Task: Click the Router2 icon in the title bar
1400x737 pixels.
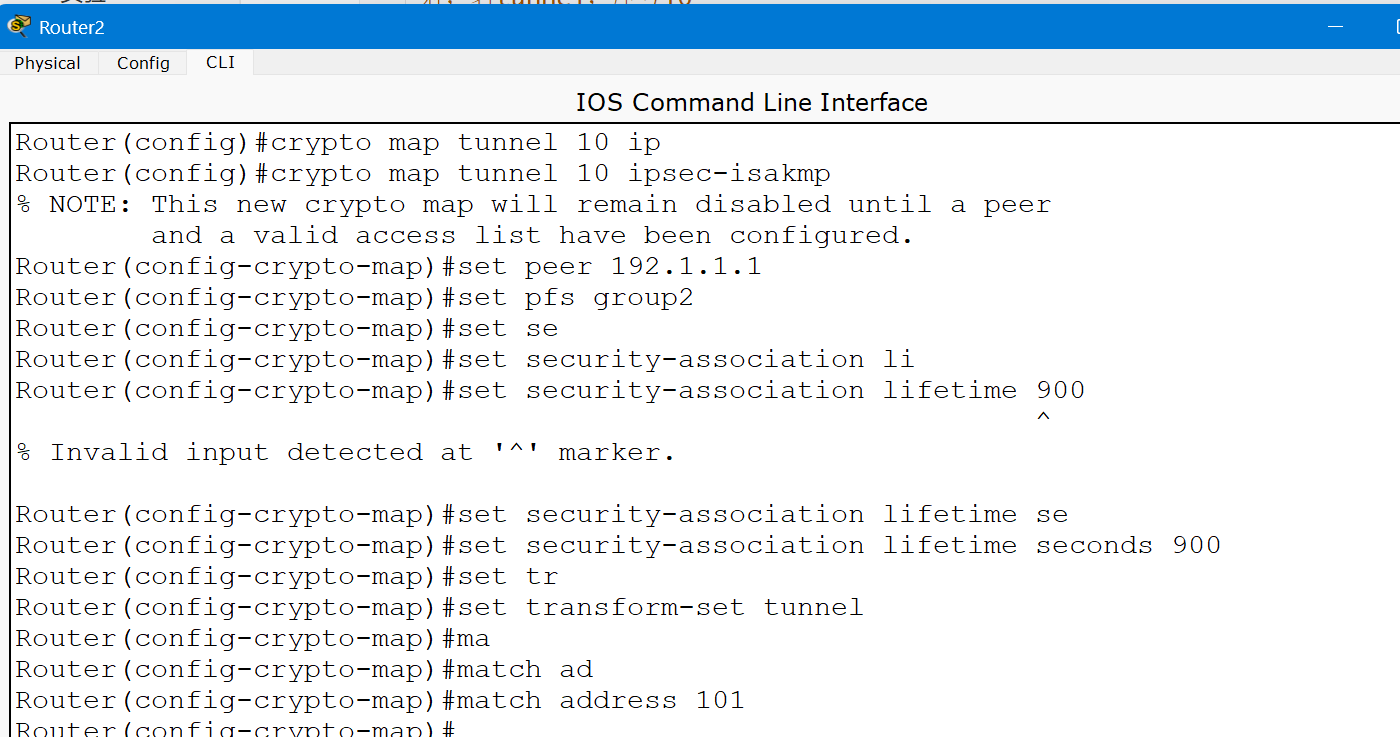Action: tap(18, 27)
